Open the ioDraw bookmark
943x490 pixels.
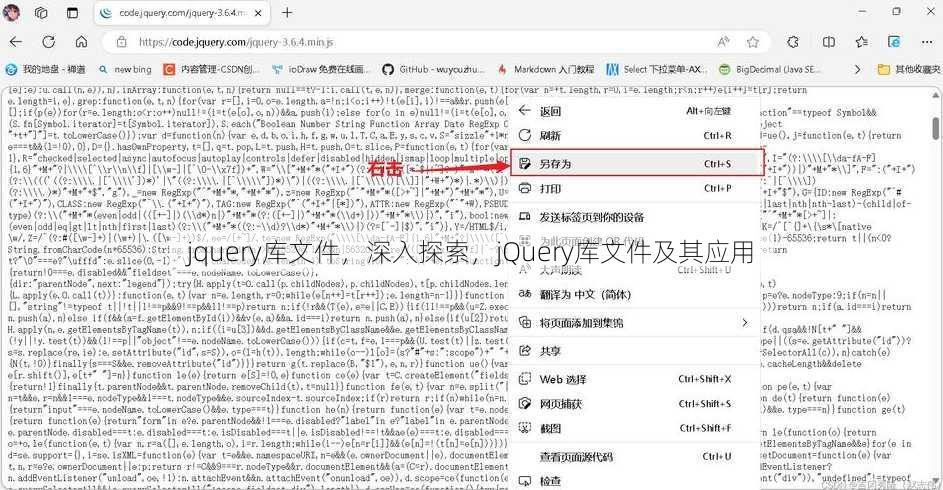click(321, 69)
